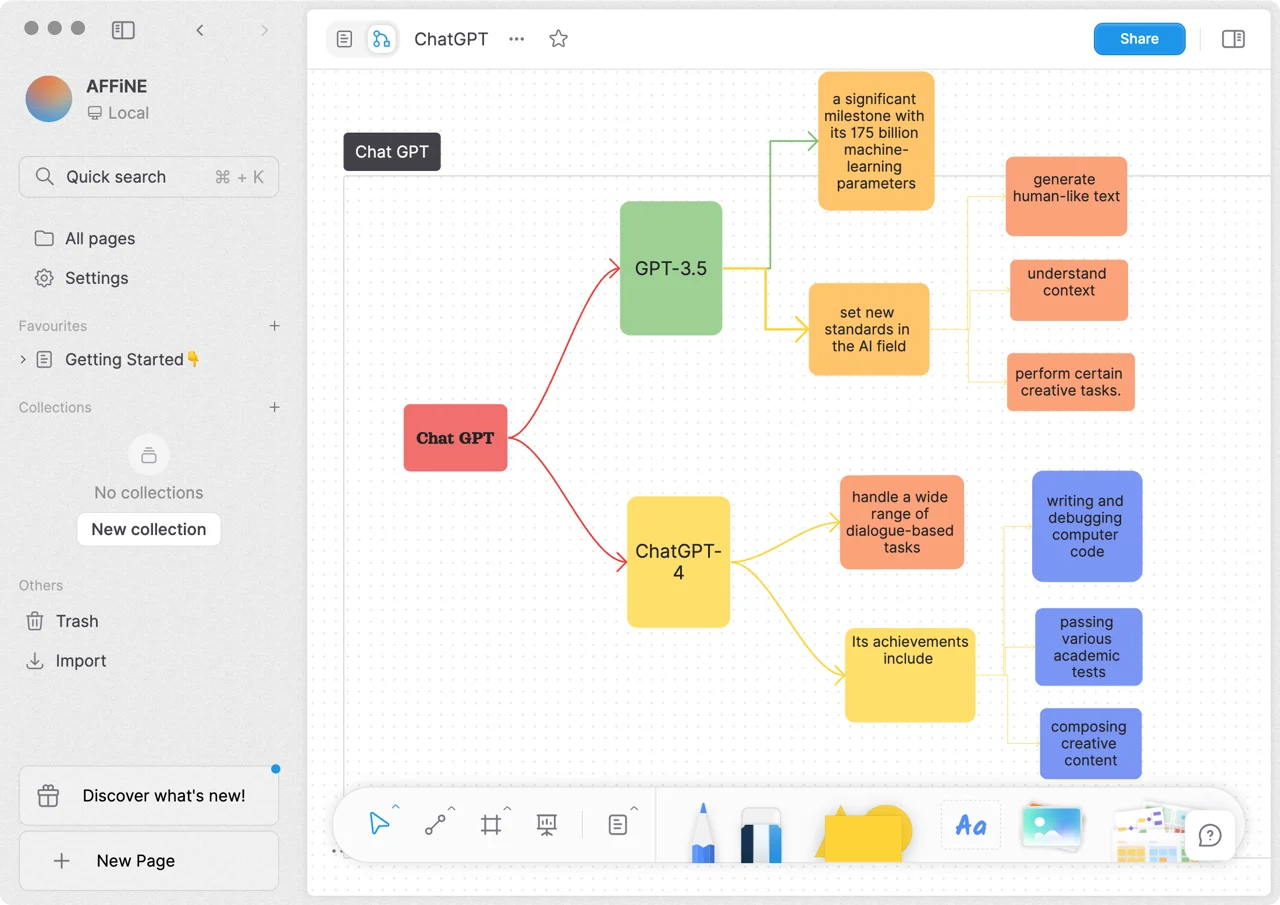
Task: Choose the Select cursor tool
Action: 379,824
